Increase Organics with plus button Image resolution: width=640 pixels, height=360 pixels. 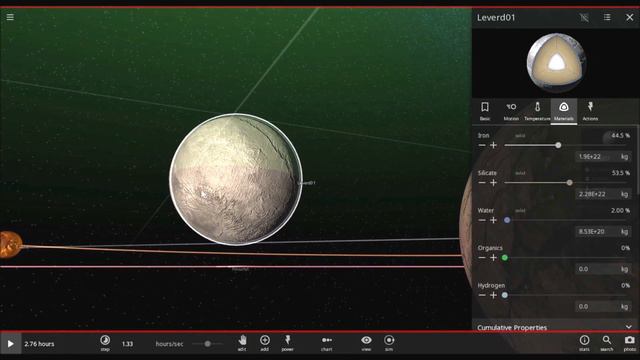(x=493, y=258)
